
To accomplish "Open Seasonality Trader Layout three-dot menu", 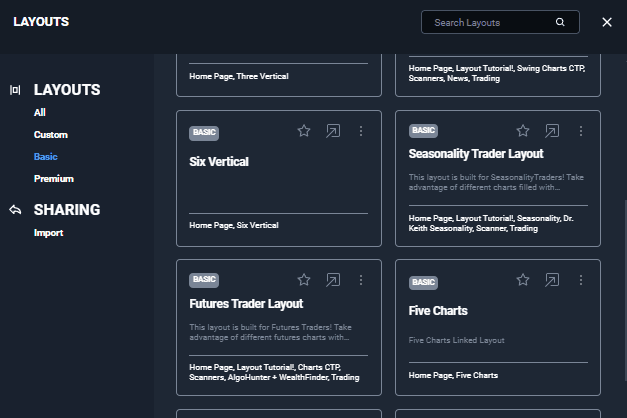I will (581, 130).
